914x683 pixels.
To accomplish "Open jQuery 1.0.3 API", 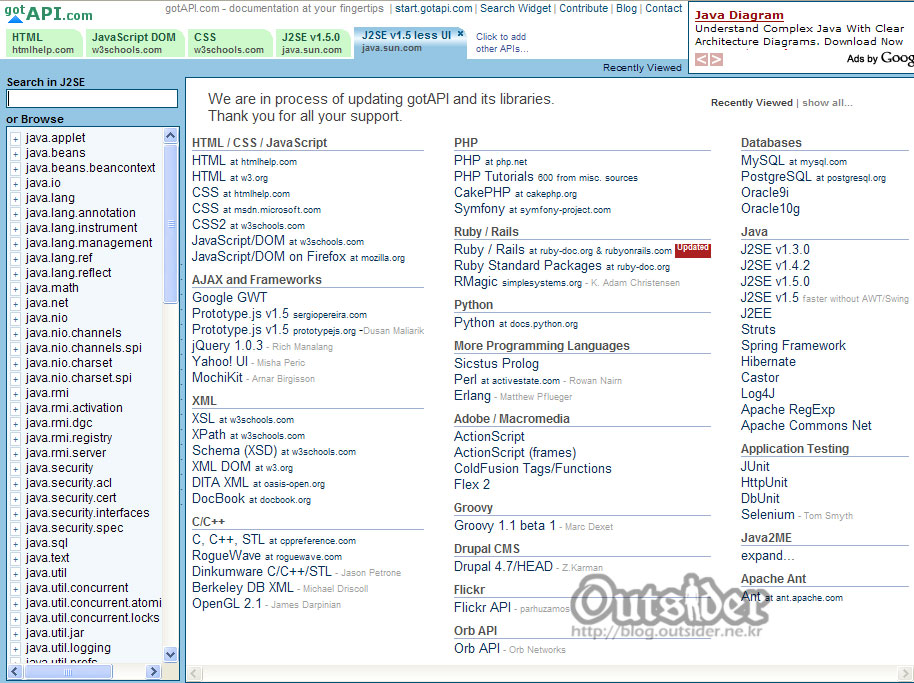I will [x=227, y=345].
